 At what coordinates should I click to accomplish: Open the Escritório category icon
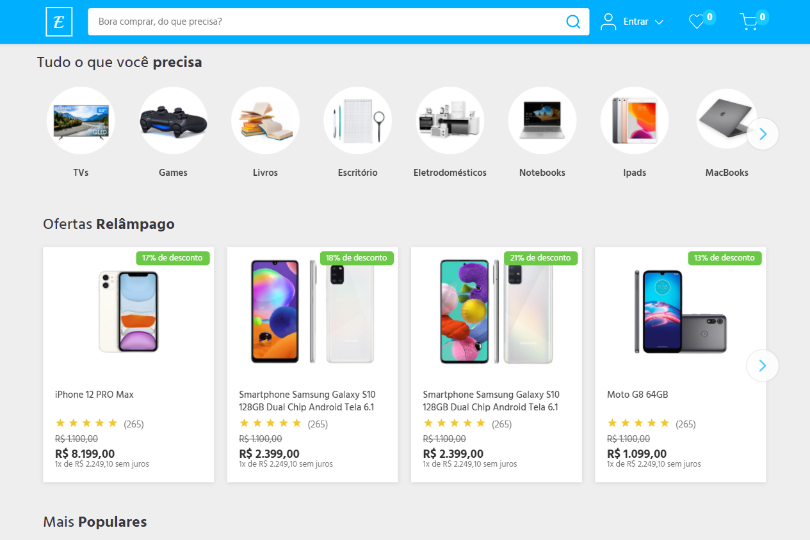[x=357, y=120]
